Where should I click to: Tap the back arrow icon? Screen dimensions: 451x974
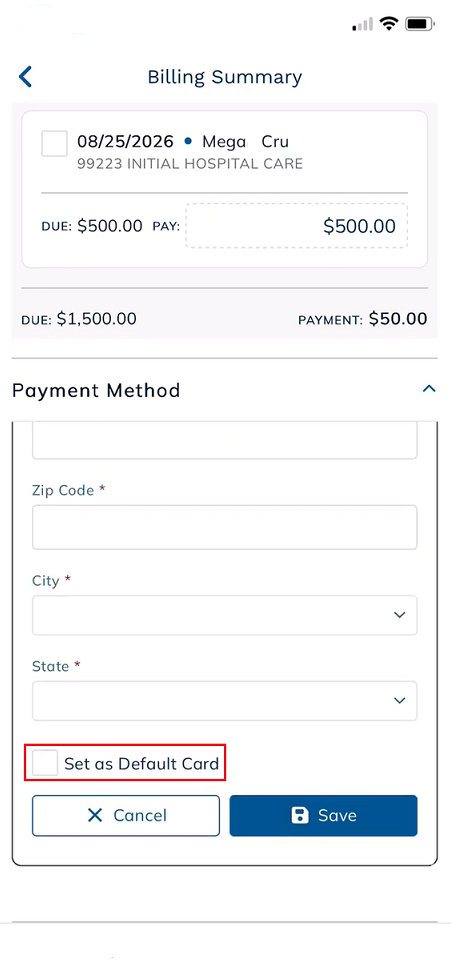[x=25, y=76]
